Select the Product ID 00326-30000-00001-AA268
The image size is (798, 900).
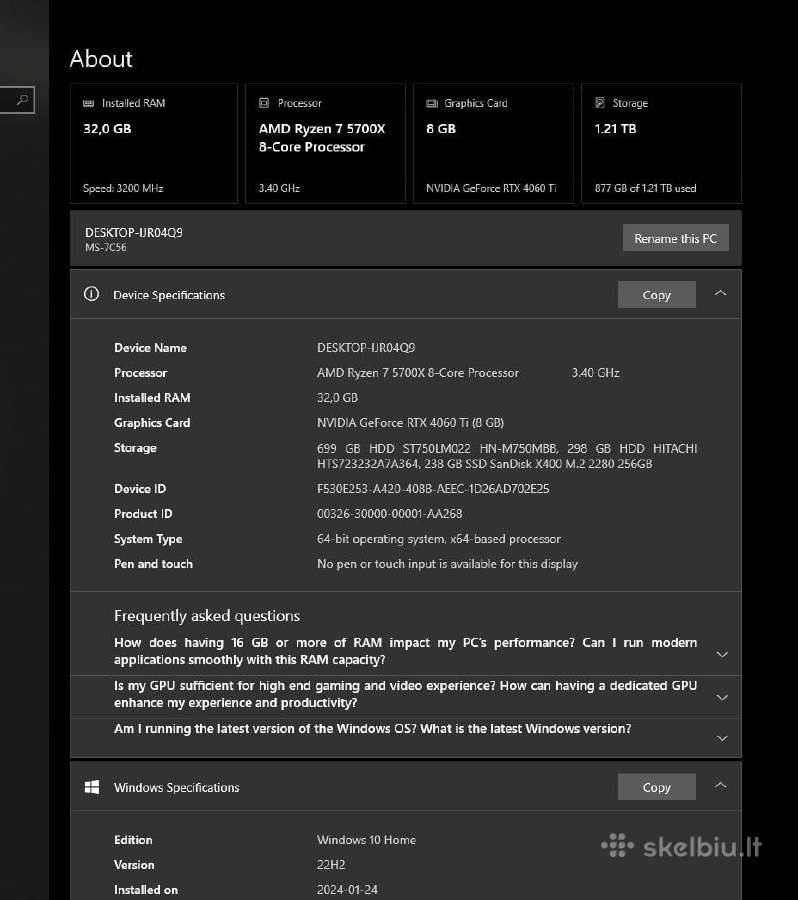(x=389, y=514)
